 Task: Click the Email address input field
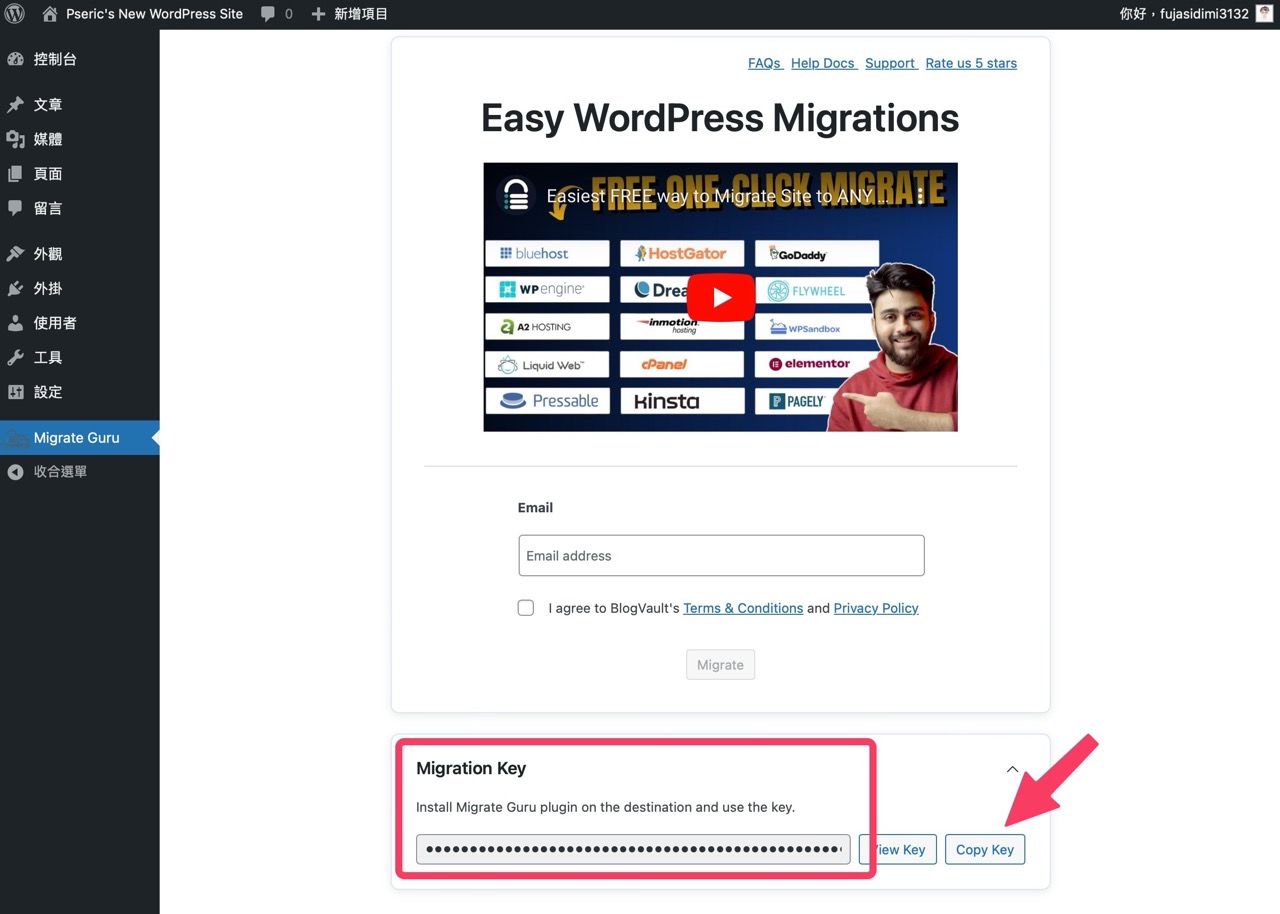pos(721,556)
